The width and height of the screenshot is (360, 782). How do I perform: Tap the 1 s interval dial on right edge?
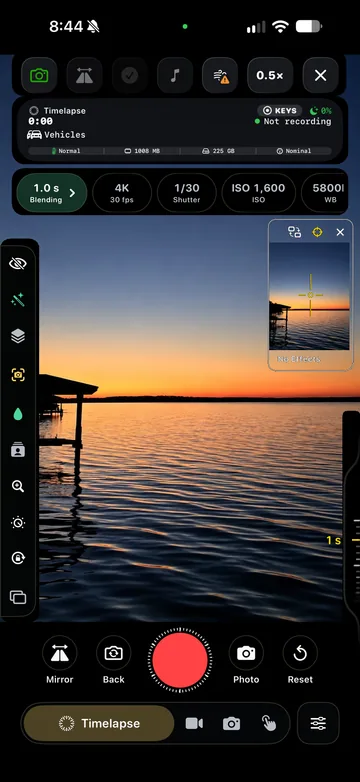(351, 540)
